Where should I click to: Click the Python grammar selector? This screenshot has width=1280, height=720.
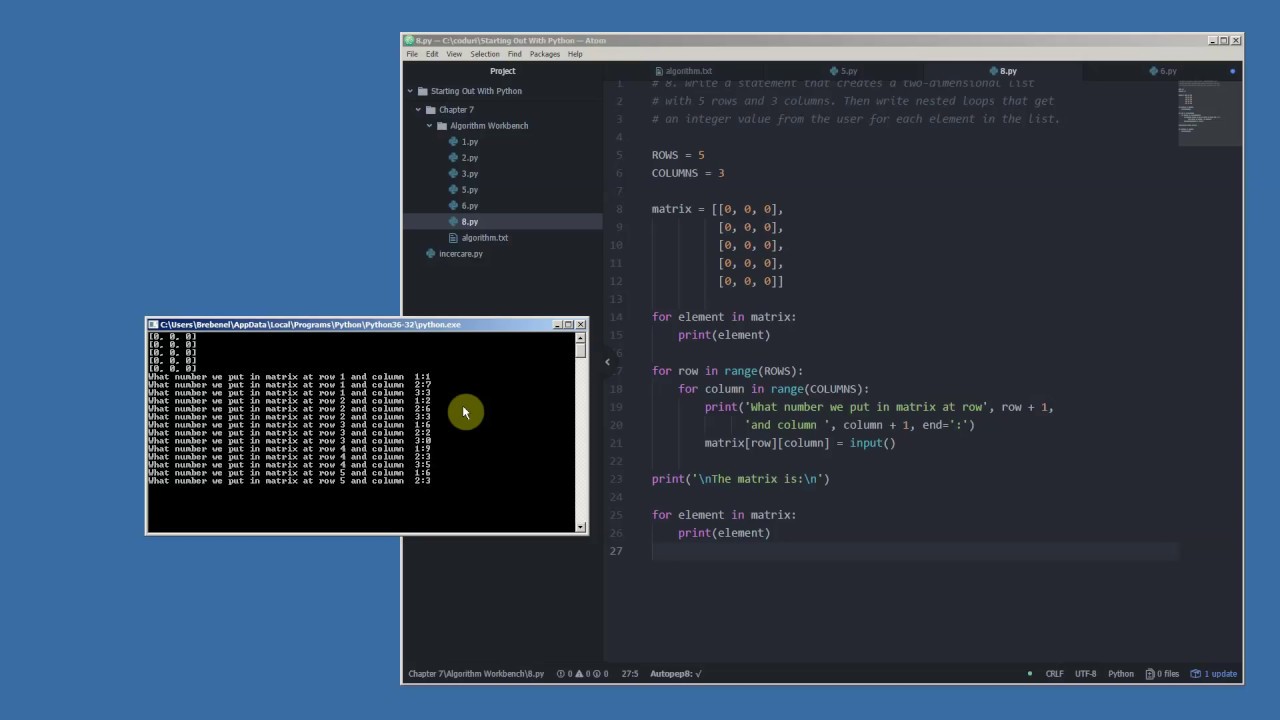[1121, 674]
